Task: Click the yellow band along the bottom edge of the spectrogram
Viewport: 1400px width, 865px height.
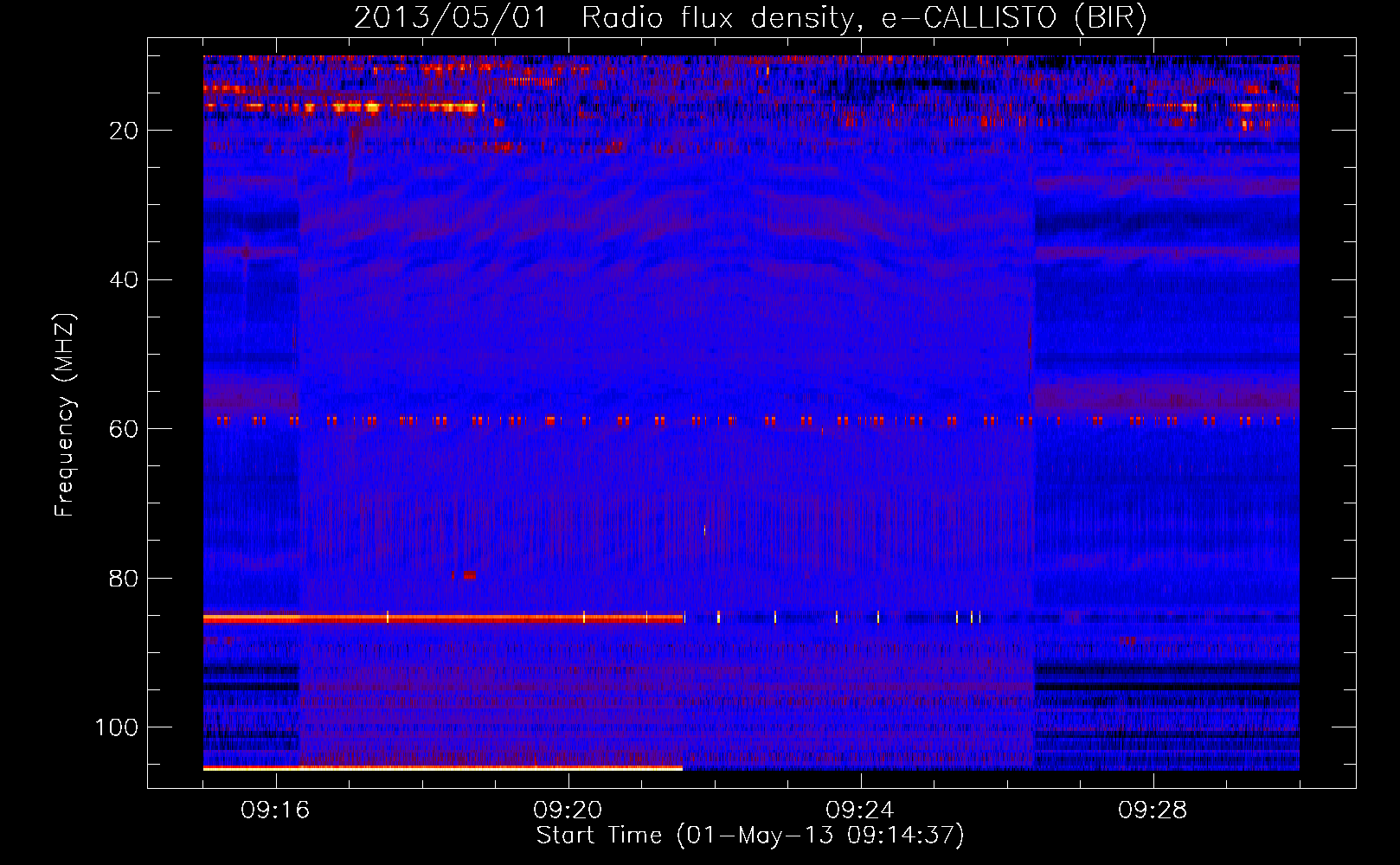Action: (x=443, y=768)
